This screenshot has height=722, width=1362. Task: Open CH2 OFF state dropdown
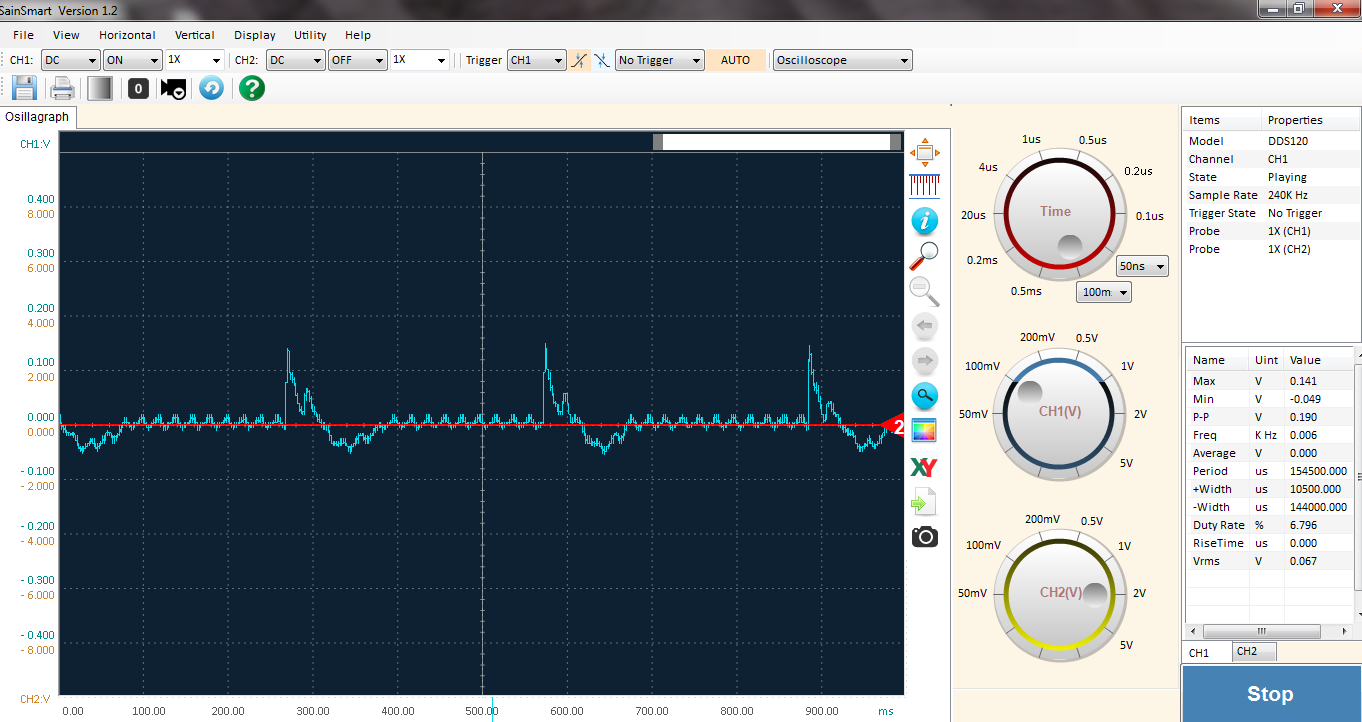point(357,60)
